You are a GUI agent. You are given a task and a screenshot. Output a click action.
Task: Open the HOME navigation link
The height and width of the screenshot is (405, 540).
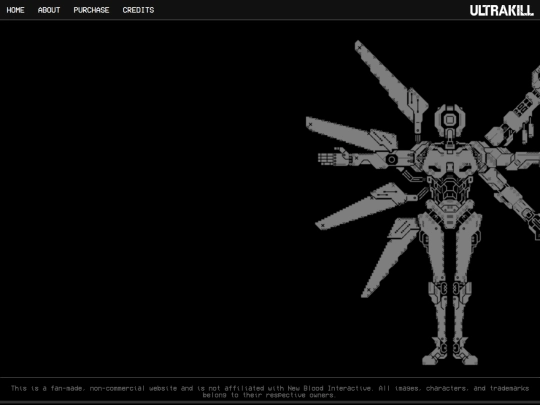coord(15,10)
